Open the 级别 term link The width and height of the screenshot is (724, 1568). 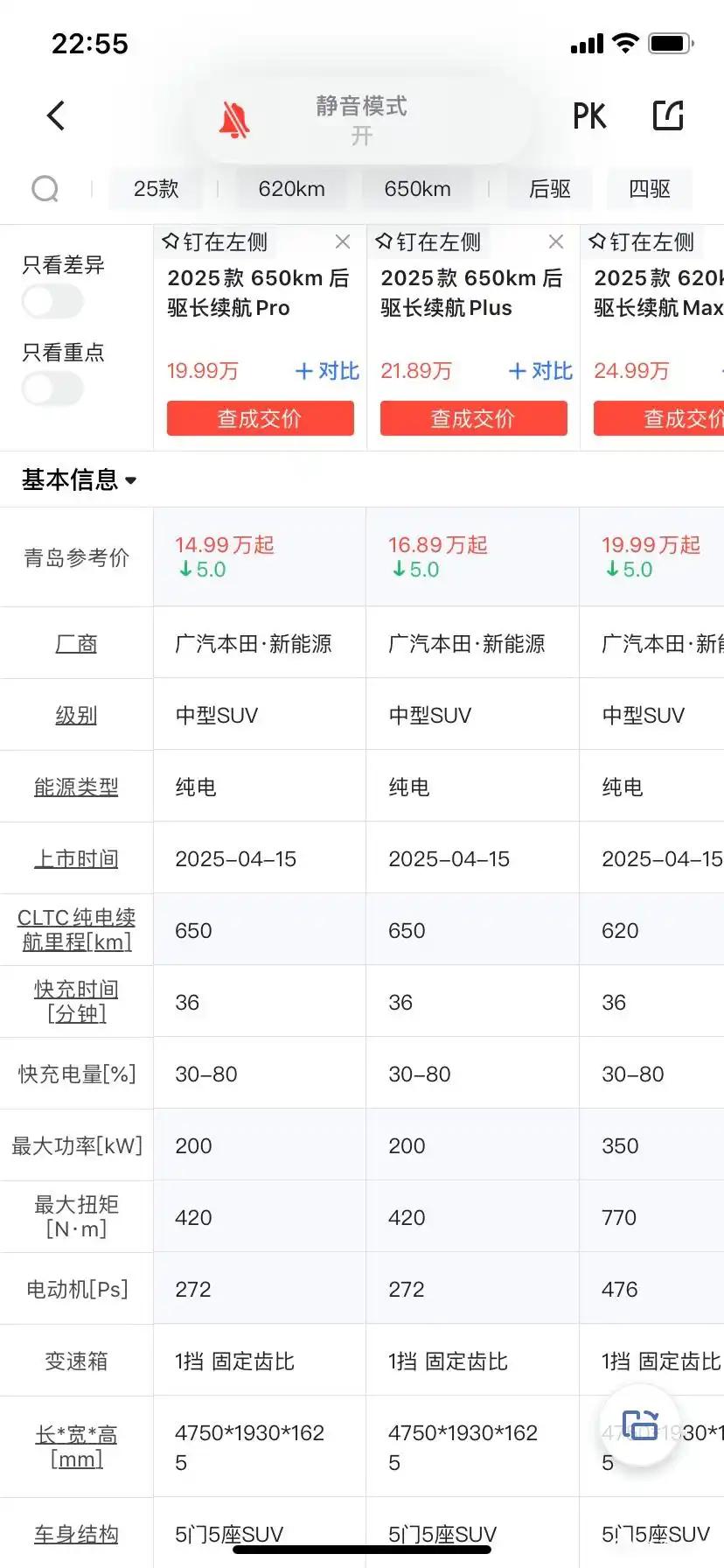76,716
